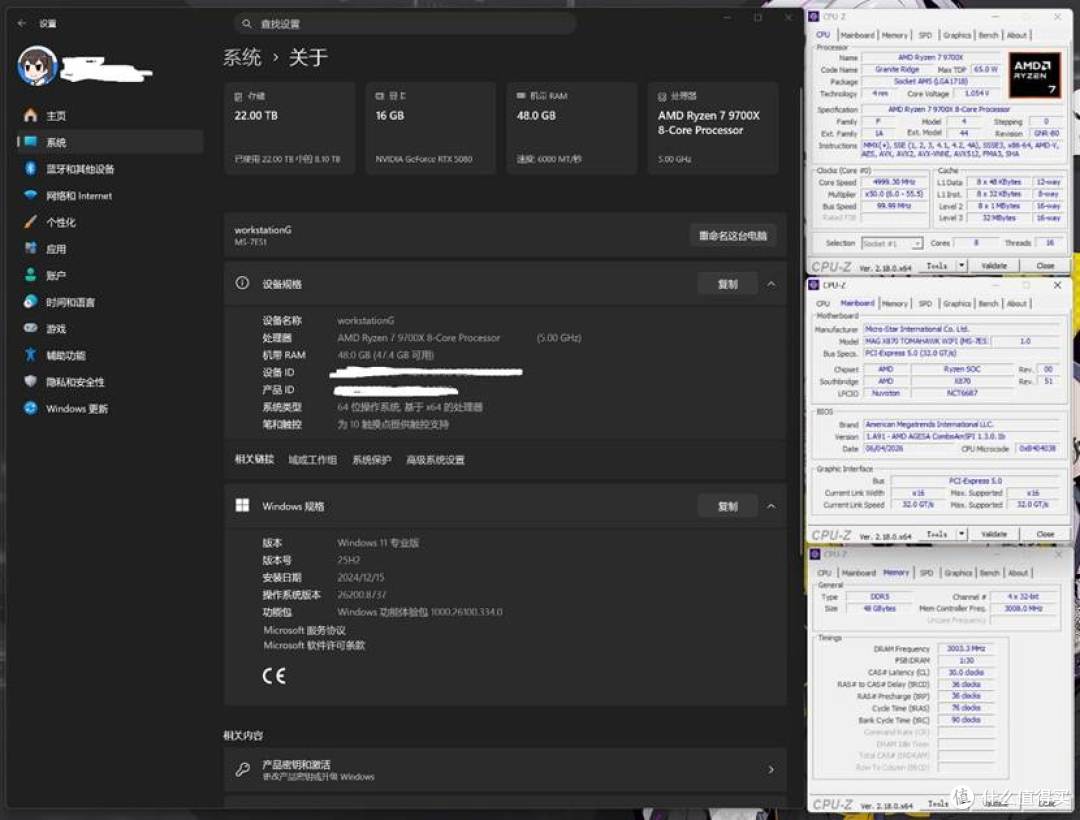Open Bench tab in CPU-Z Memory window
This screenshot has width=1080, height=820.
point(989,573)
